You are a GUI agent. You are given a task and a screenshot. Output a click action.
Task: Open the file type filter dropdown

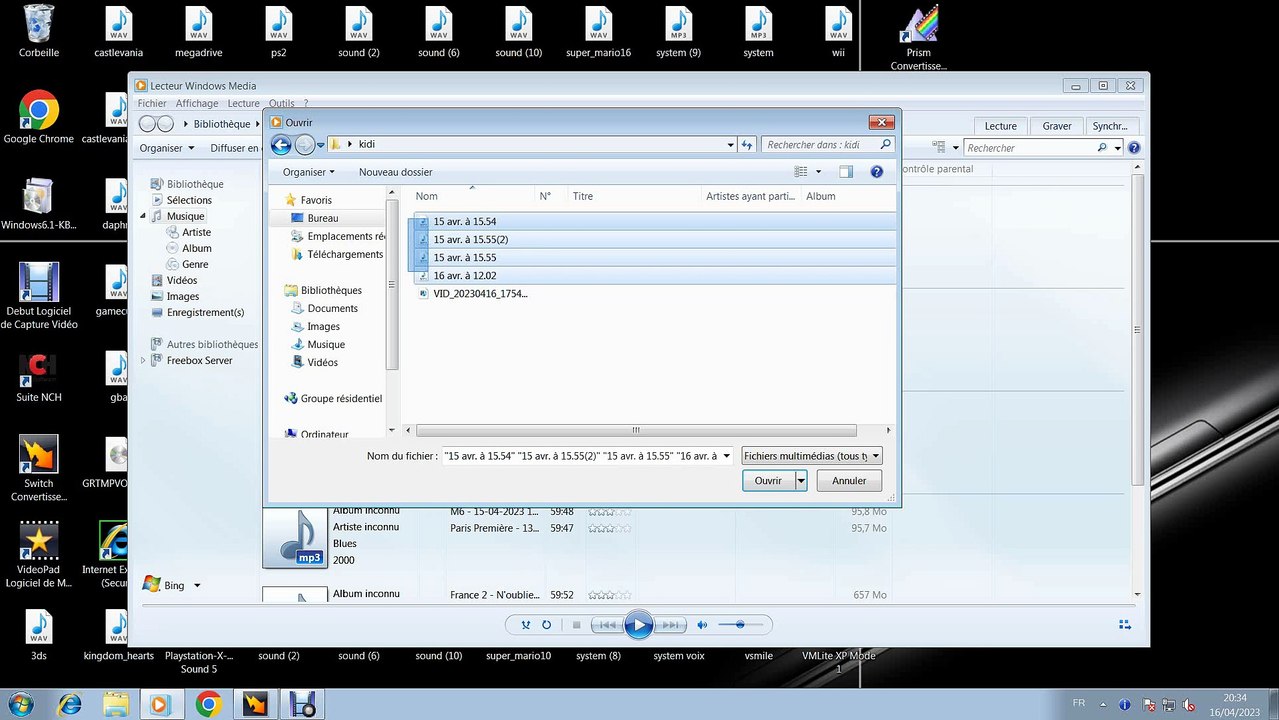pyautogui.click(x=812, y=456)
